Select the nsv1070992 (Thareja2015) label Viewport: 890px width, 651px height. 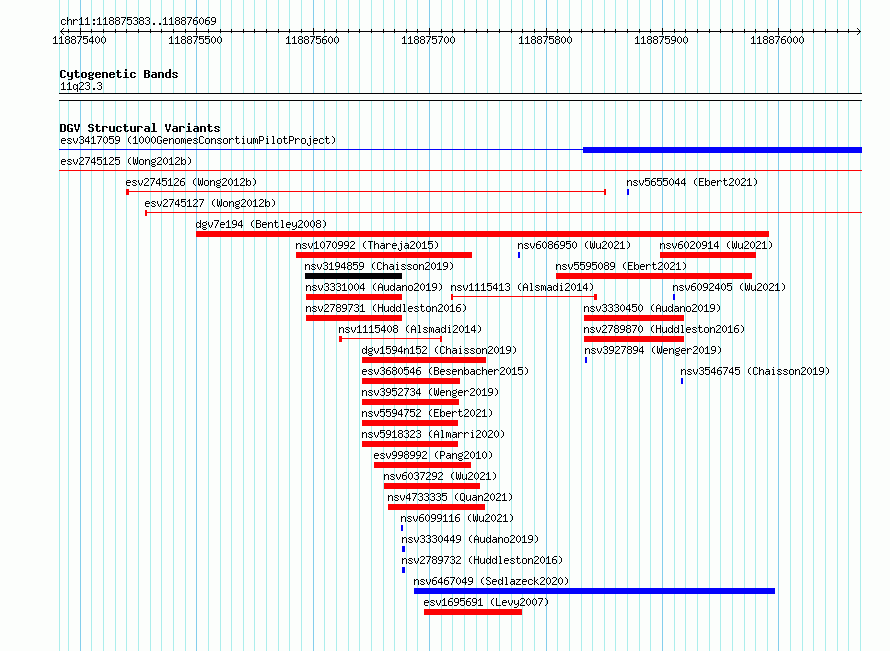pyautogui.click(x=367, y=245)
